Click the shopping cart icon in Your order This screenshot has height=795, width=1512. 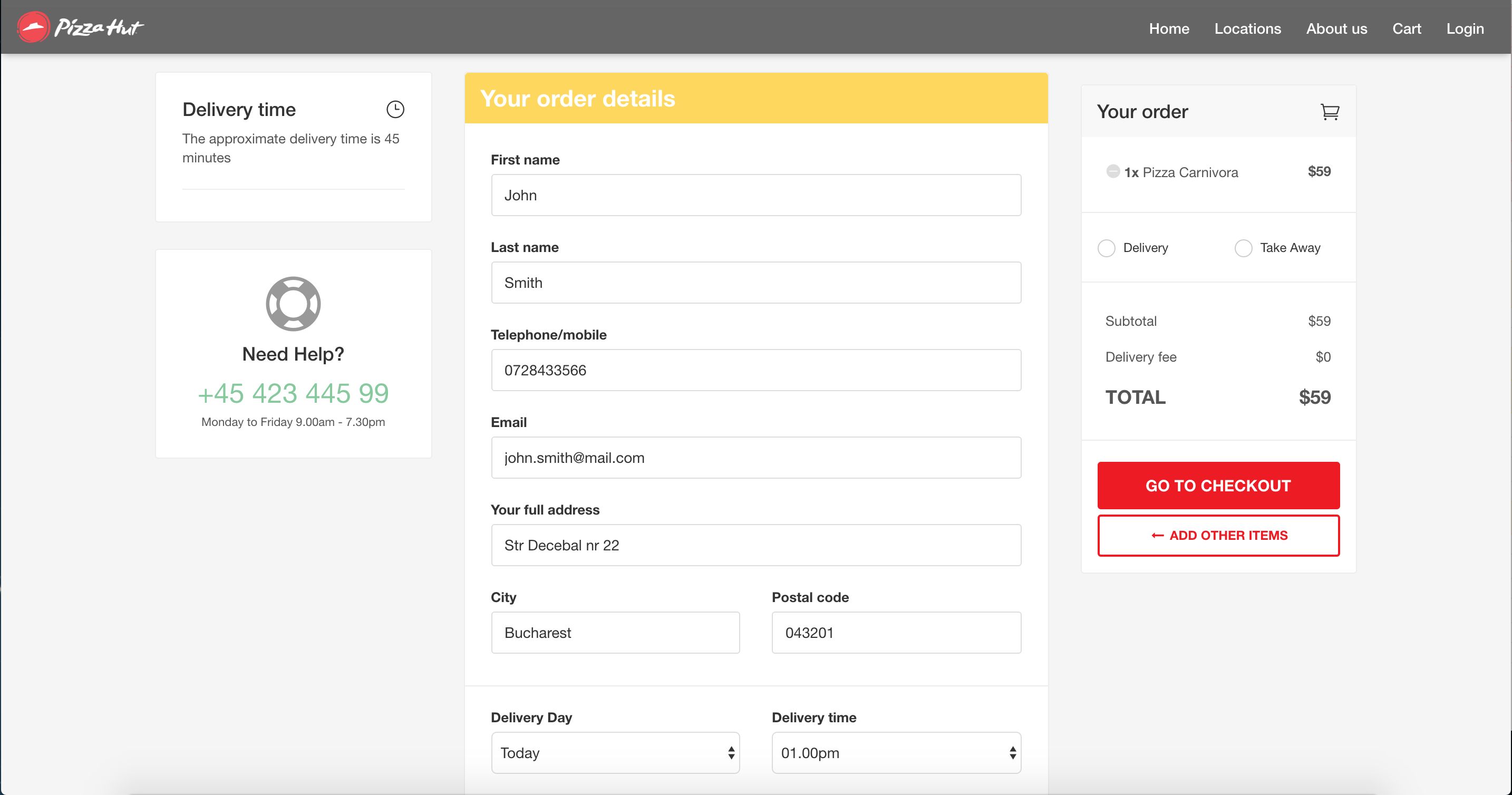tap(1330, 112)
